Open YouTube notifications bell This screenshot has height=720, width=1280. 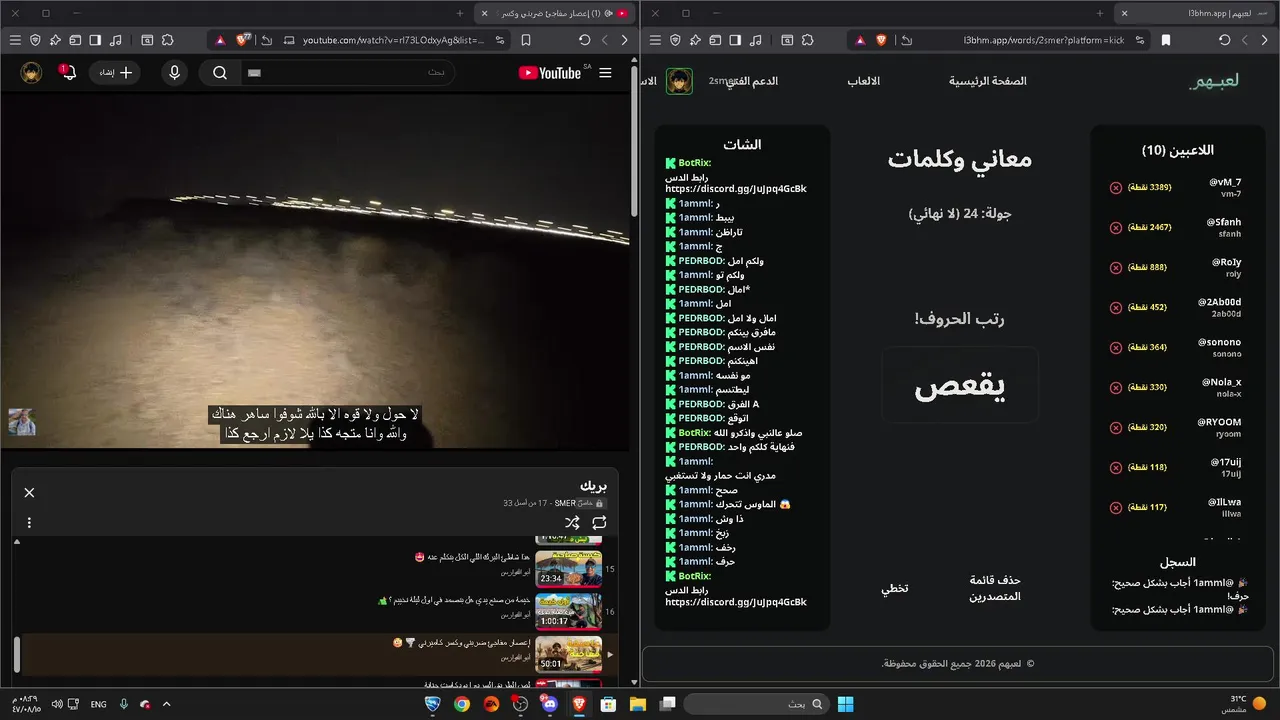68,73
